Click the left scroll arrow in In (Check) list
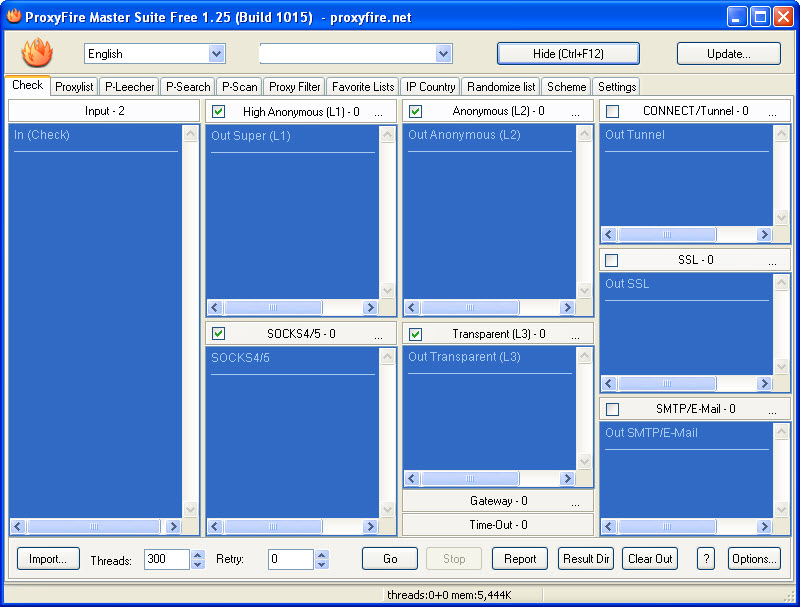The height and width of the screenshot is (607, 800). 18,526
